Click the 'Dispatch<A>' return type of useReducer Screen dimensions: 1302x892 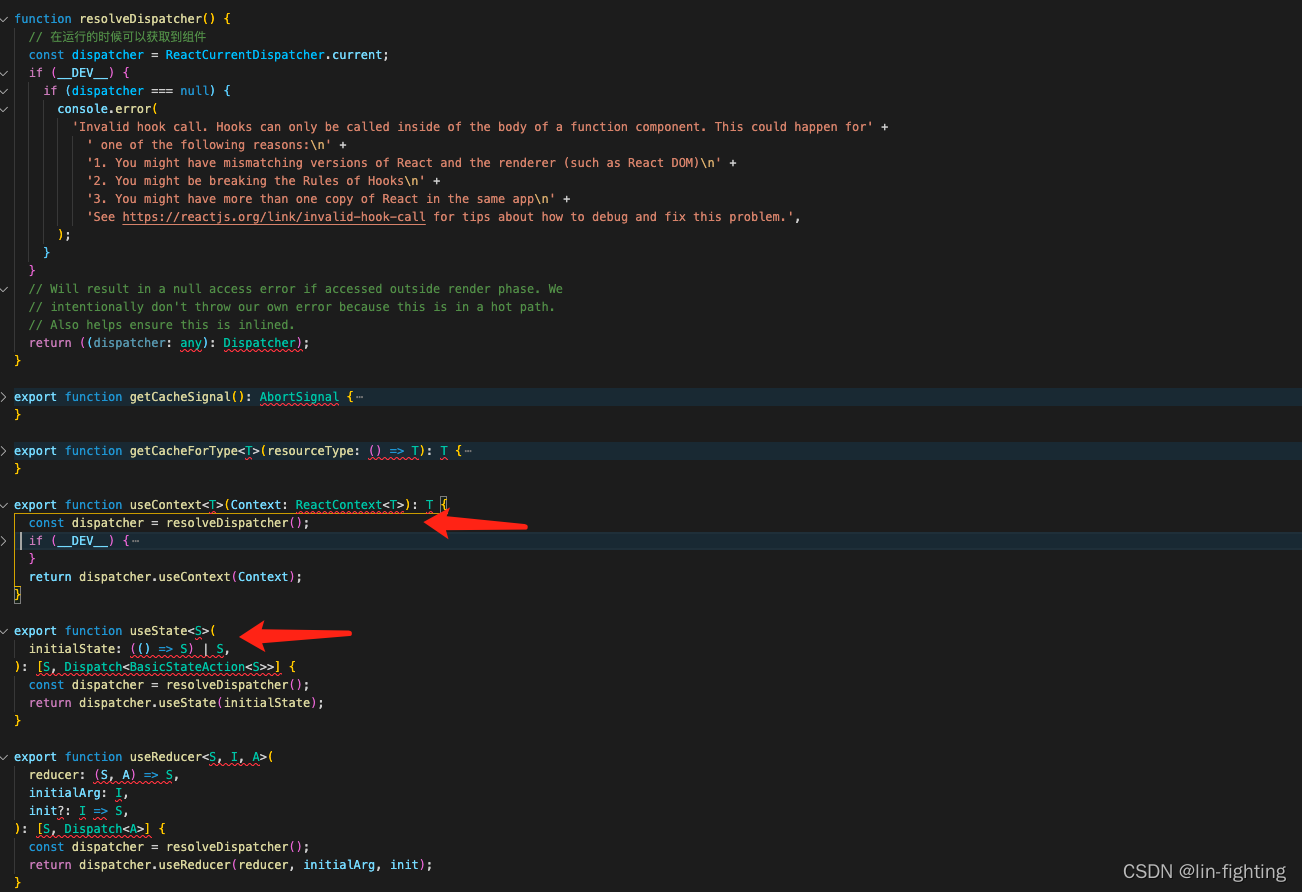(104, 829)
